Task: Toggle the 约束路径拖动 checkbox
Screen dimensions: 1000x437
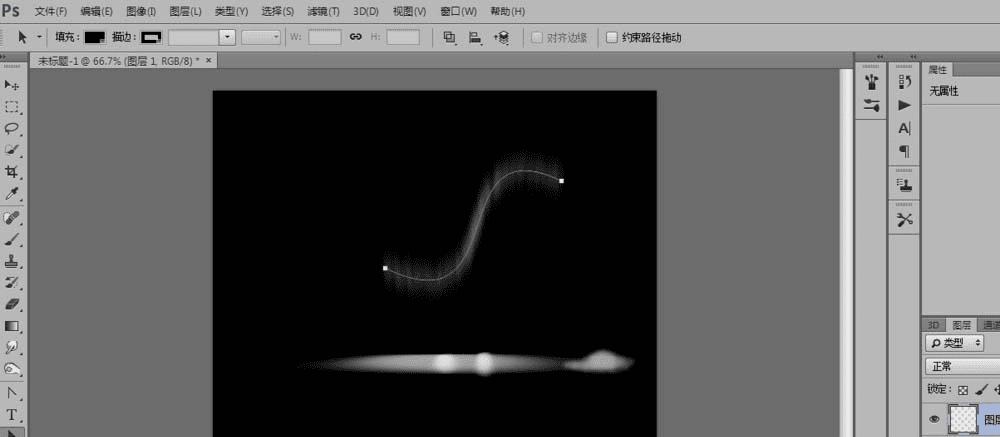Action: point(612,38)
